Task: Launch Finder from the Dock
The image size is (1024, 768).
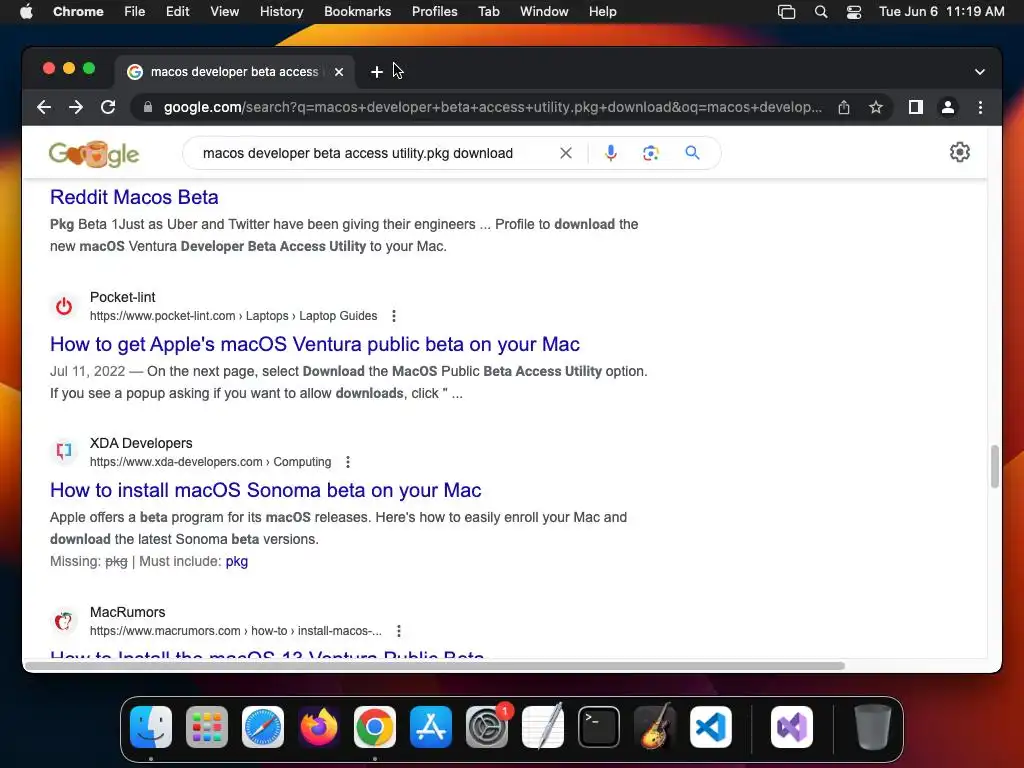Action: (x=151, y=727)
